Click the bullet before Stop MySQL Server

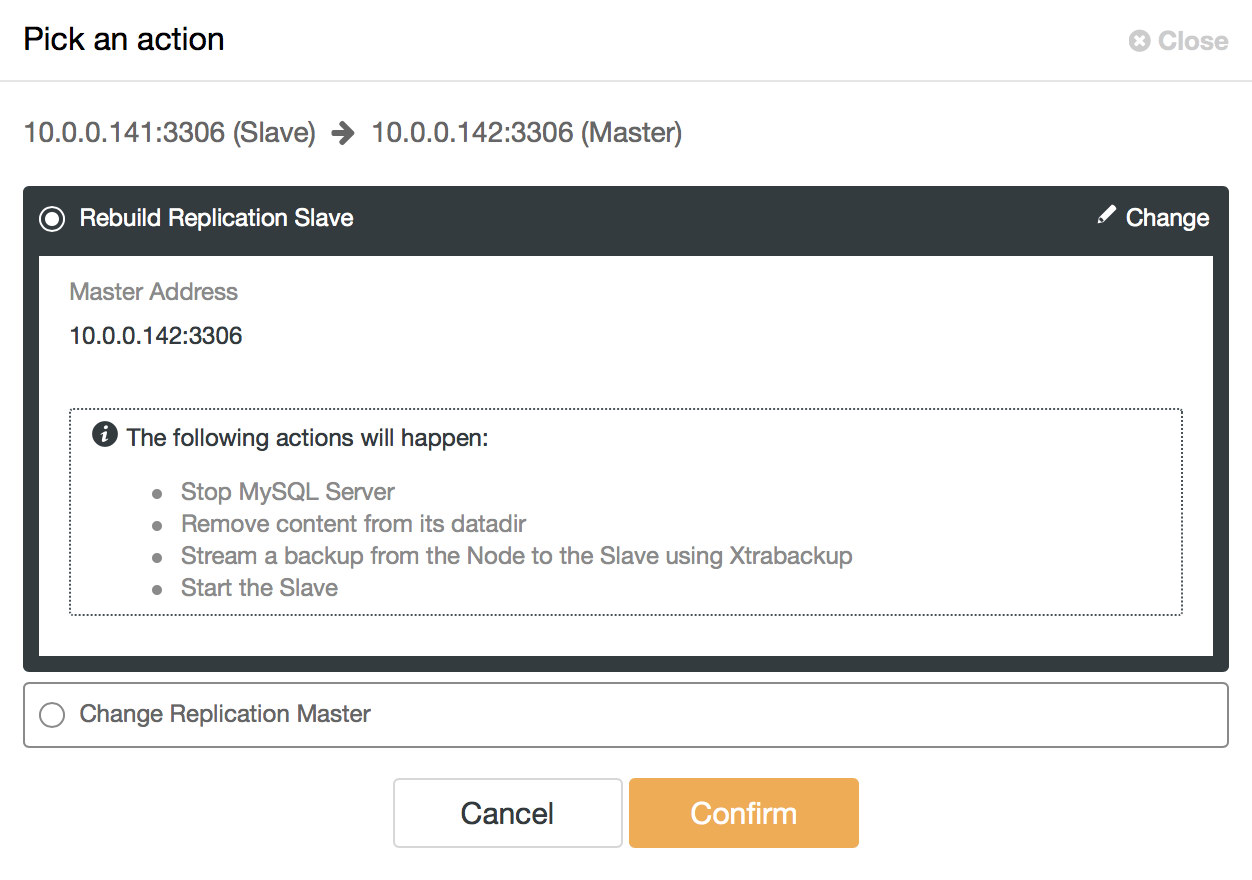click(x=157, y=494)
